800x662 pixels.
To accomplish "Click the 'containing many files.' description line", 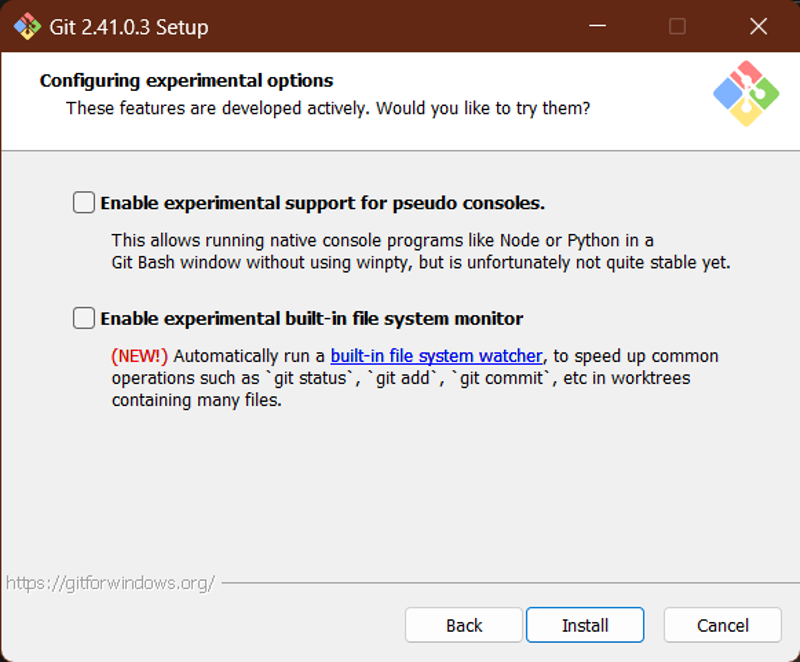I will 196,400.
